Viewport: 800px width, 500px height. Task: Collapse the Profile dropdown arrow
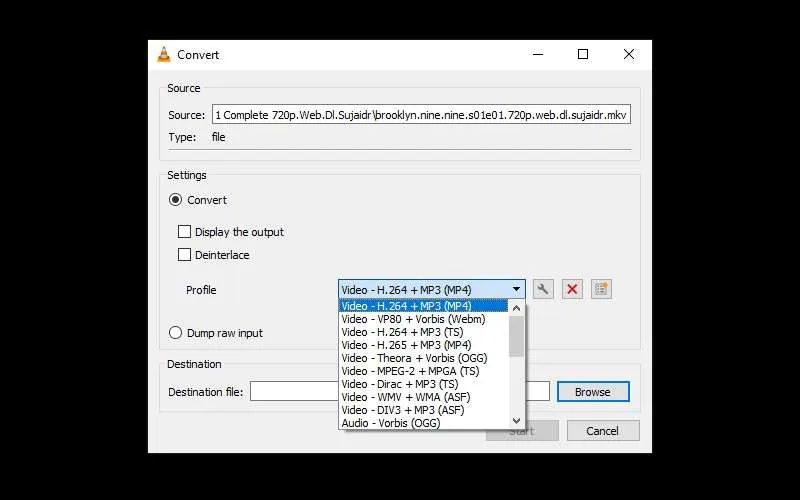[x=516, y=289]
